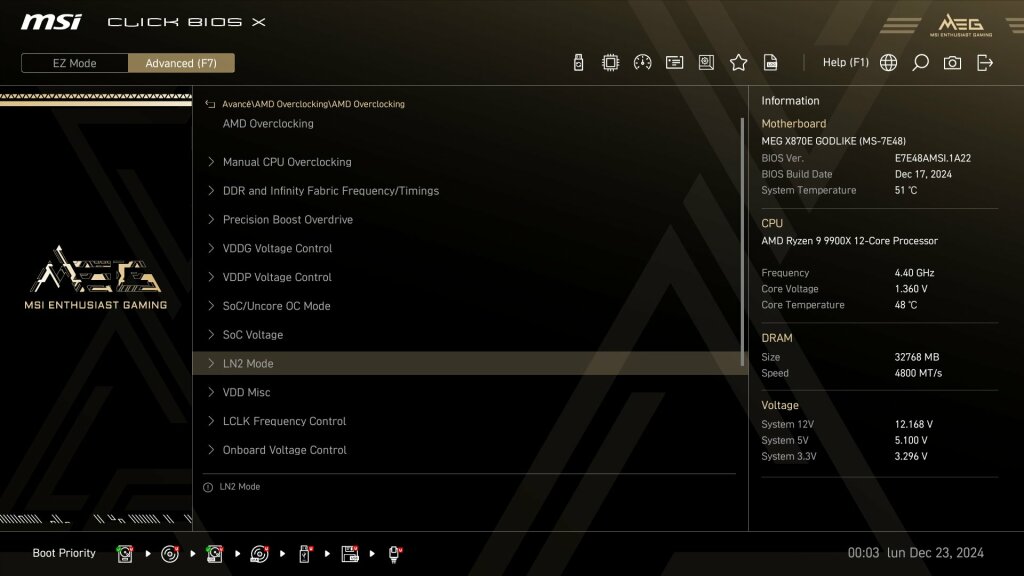Click Core Voltage value 1.360 V
Viewport: 1024px width, 576px height.
click(911, 289)
